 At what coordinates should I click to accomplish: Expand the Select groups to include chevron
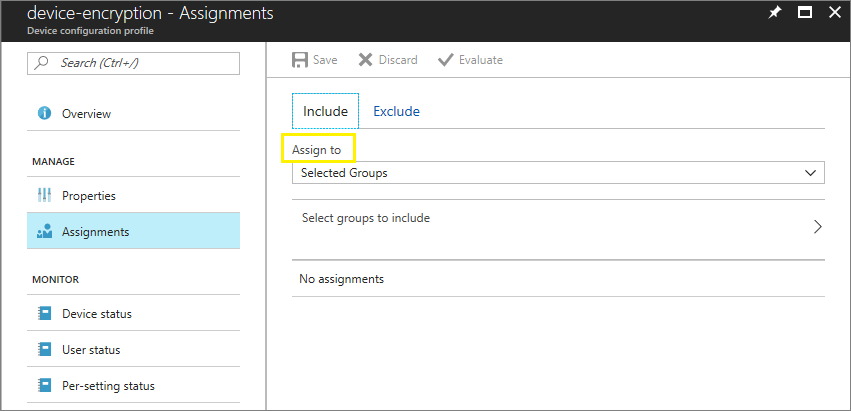[817, 226]
